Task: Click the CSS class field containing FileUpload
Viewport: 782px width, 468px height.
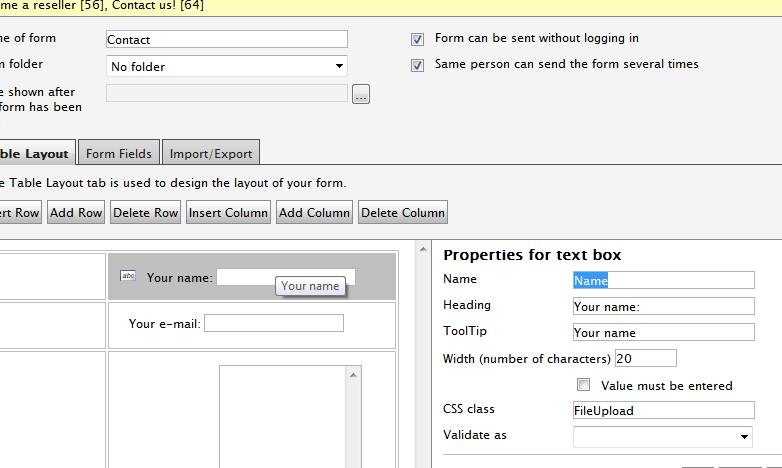Action: 663,410
